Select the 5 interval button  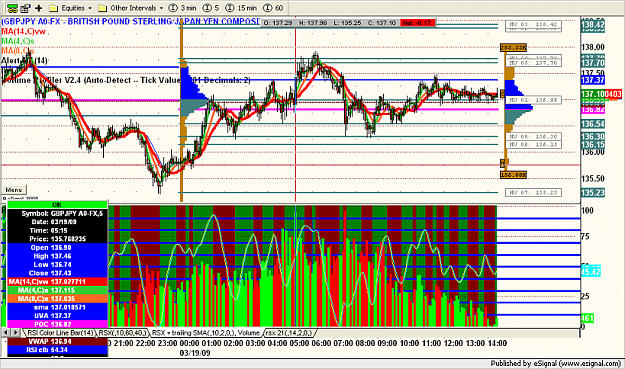click(211, 8)
